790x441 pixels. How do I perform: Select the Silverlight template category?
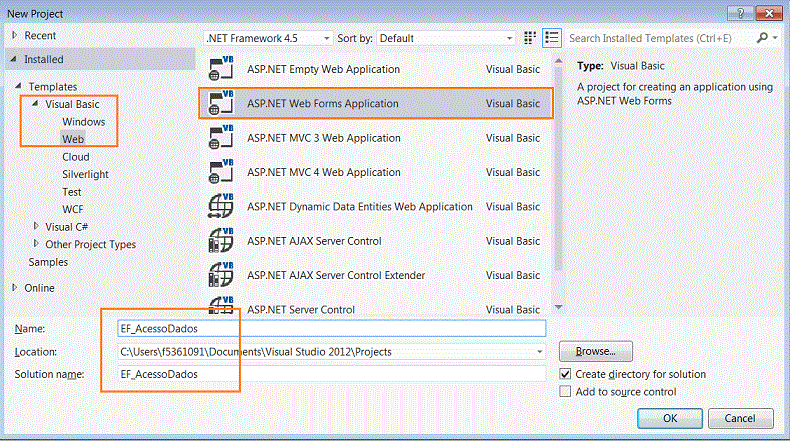click(85, 174)
